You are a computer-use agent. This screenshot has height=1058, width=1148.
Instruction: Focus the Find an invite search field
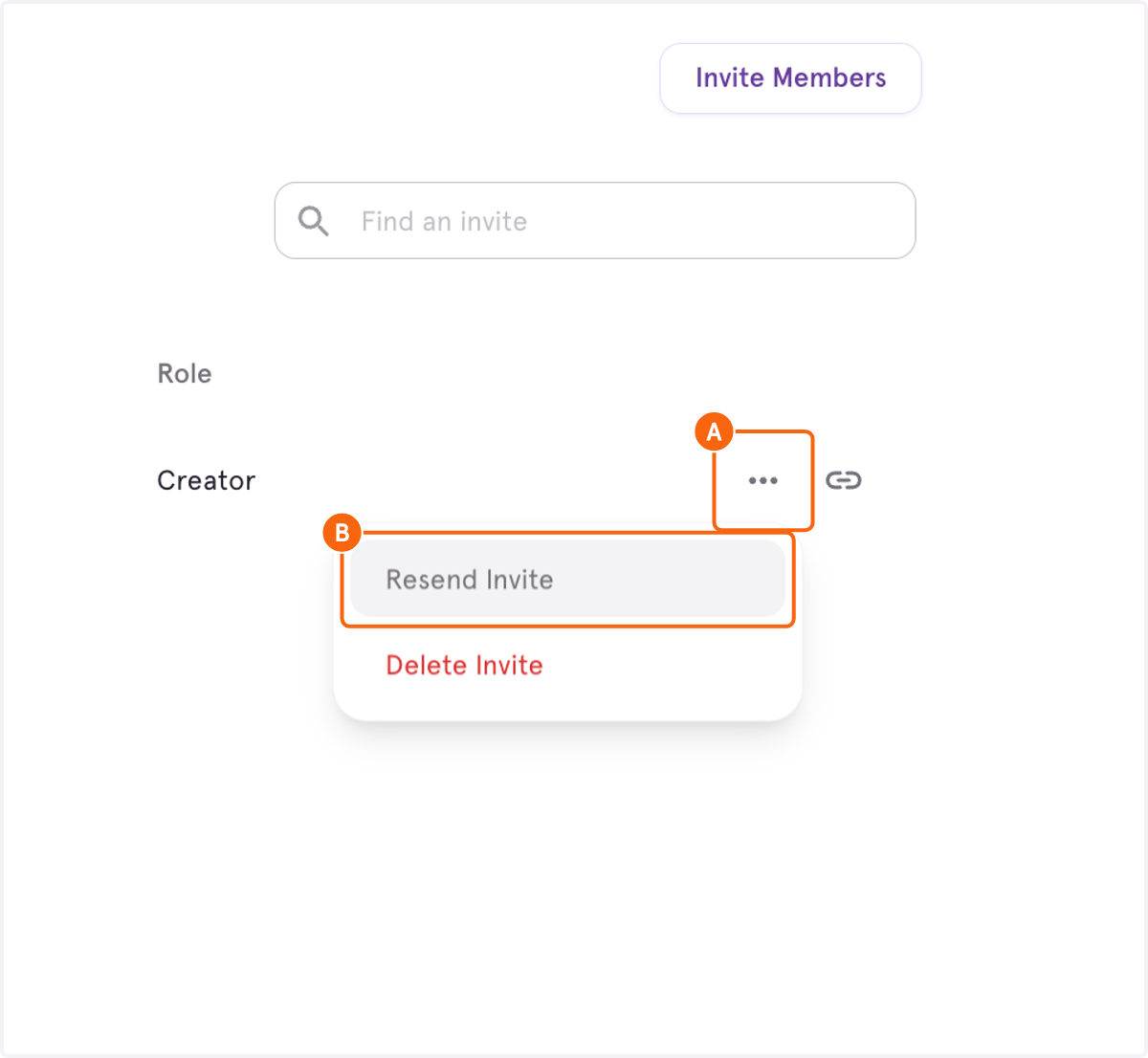tap(595, 221)
